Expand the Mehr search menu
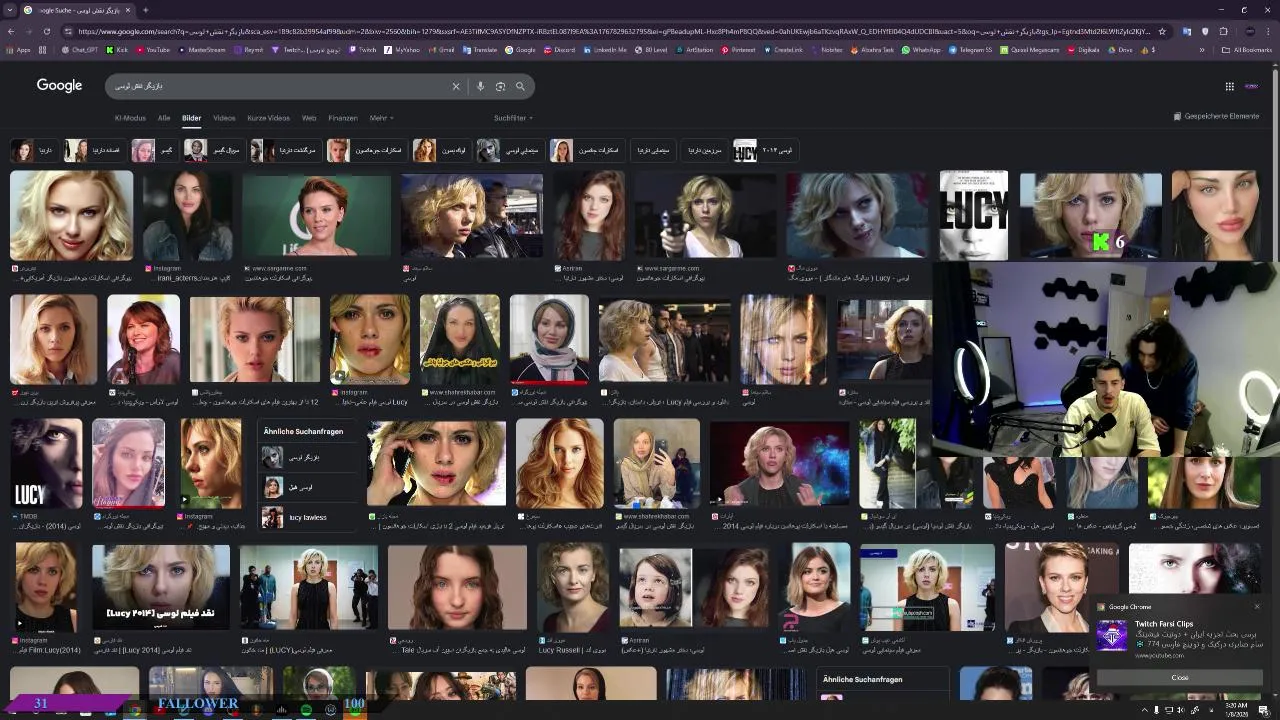 coord(381,118)
